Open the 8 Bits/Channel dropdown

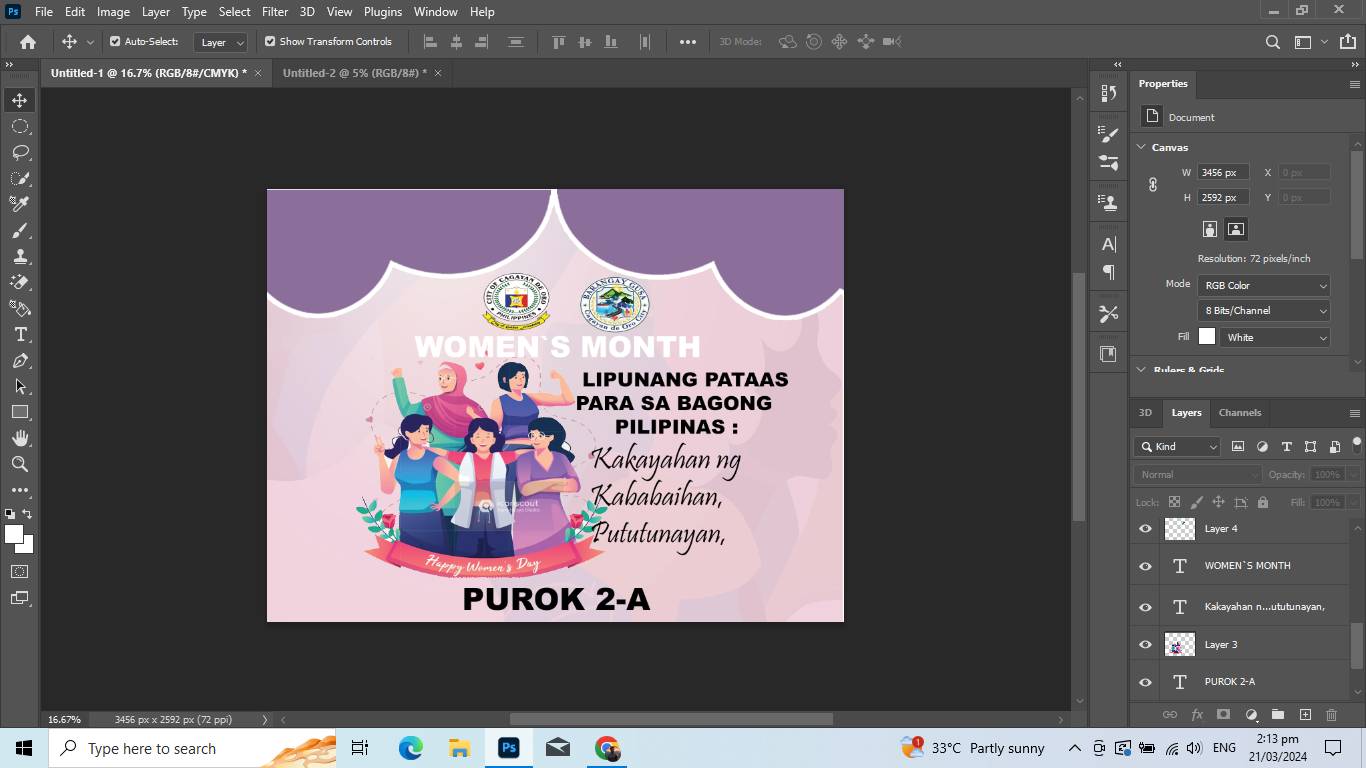pos(1264,311)
